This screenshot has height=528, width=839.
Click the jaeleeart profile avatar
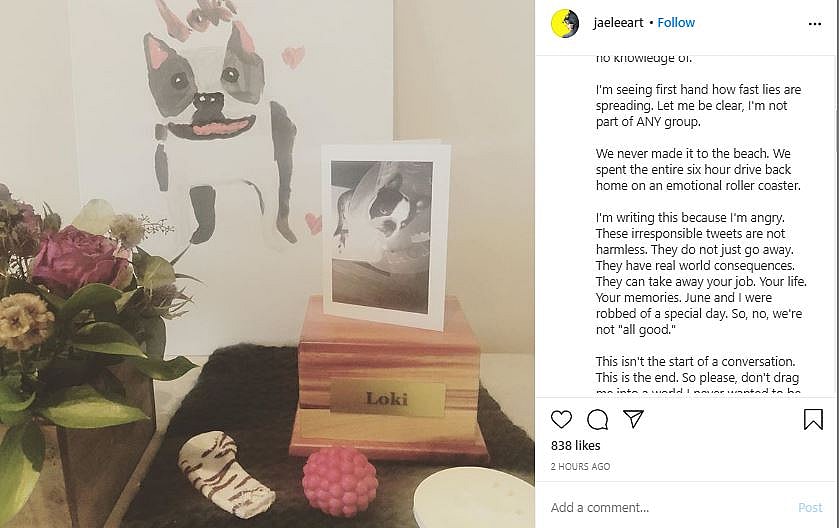(565, 24)
